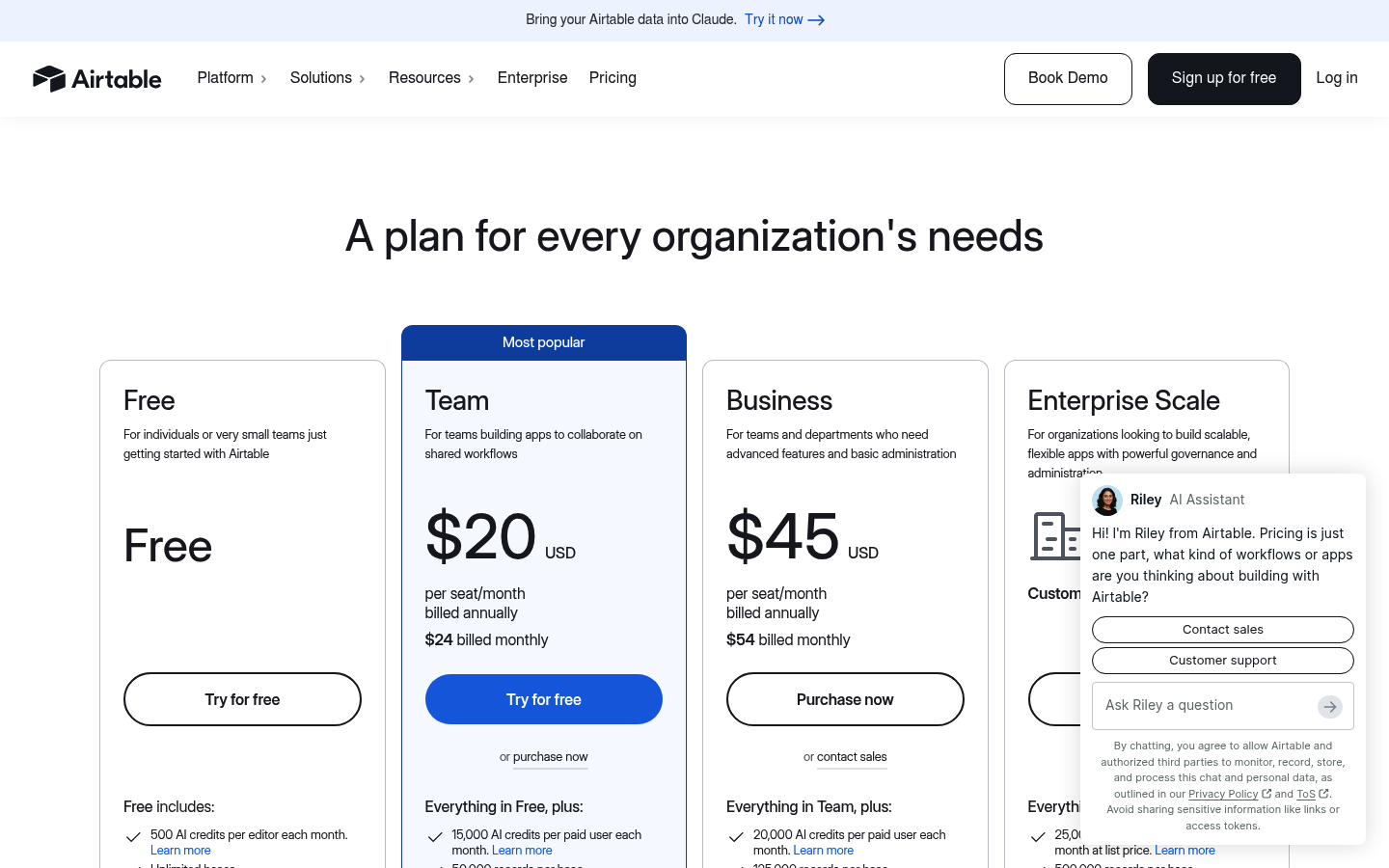
Task: Send the question to Riley with the arrow button
Action: click(x=1330, y=707)
